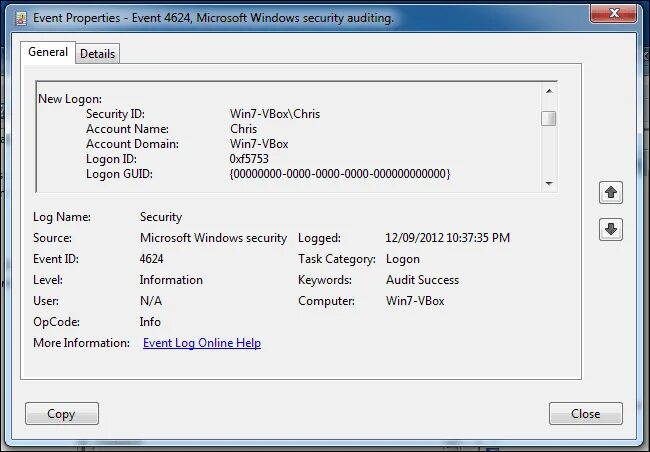Click the Event ID value 4624

152,259
